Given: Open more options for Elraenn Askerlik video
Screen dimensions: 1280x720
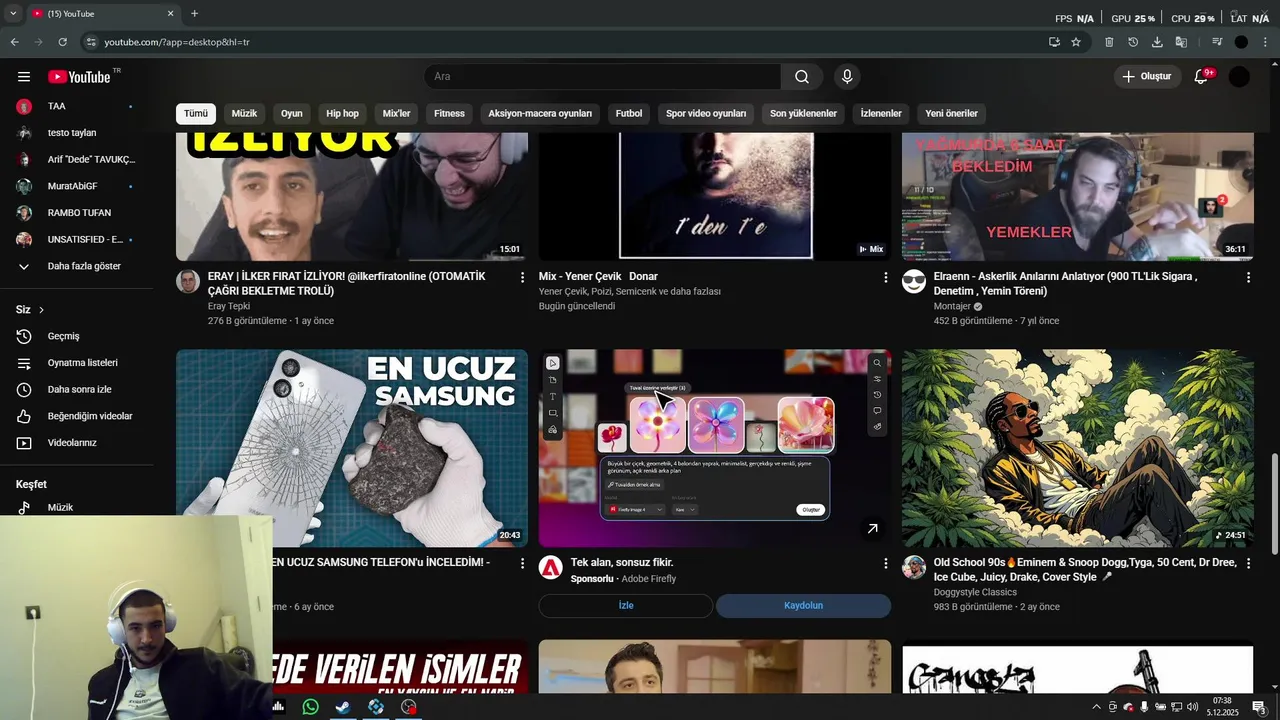Looking at the screenshot, I should 1248,277.
